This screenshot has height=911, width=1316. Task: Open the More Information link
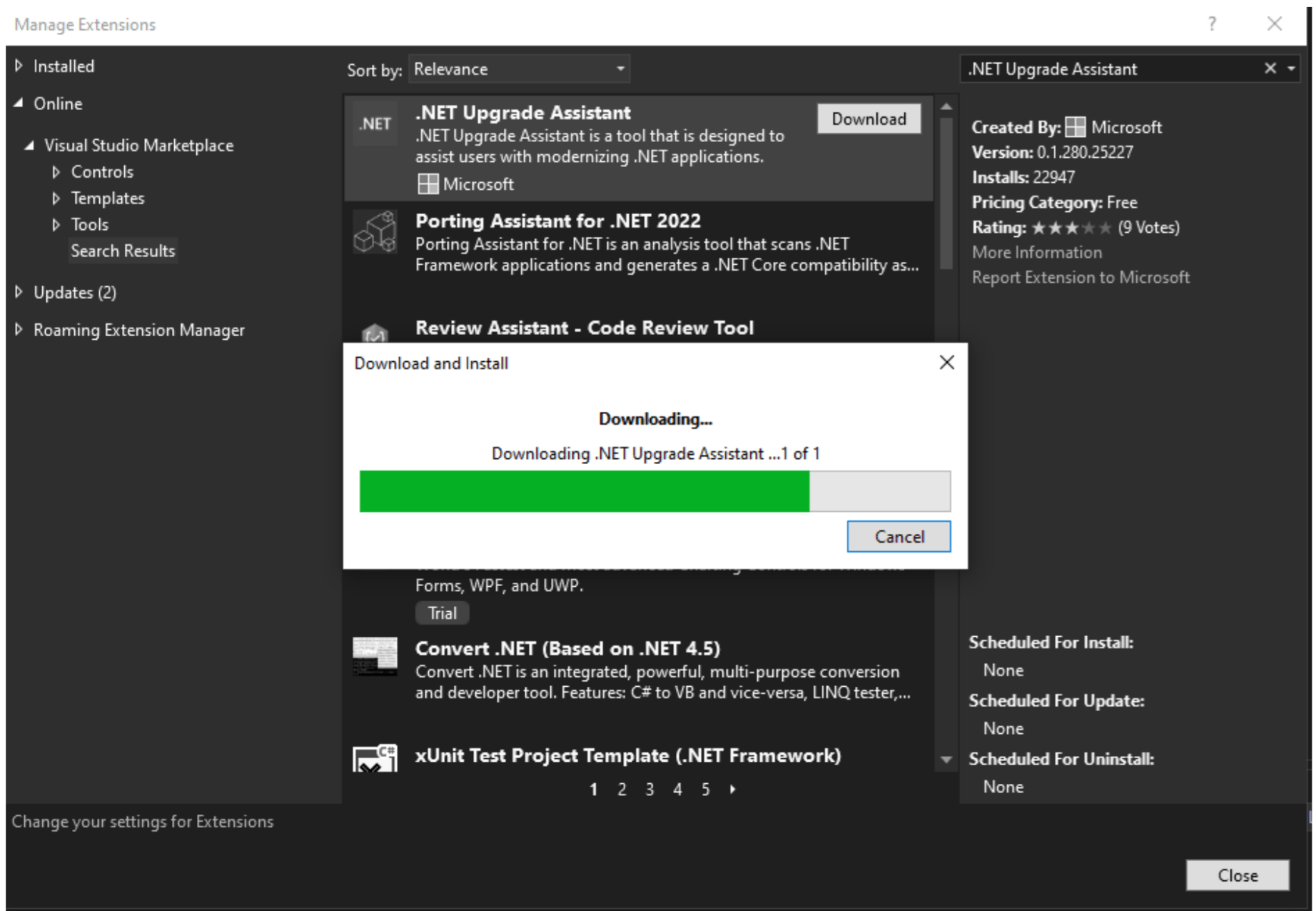(1037, 252)
